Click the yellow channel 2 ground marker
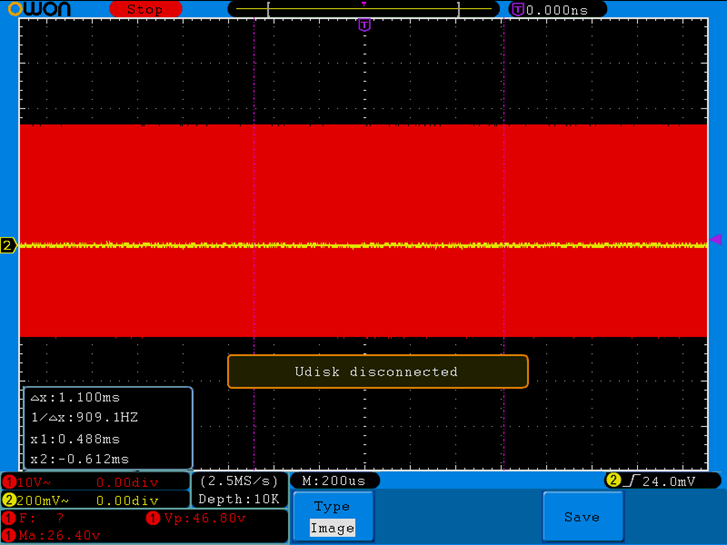The image size is (727, 545). coord(8,245)
